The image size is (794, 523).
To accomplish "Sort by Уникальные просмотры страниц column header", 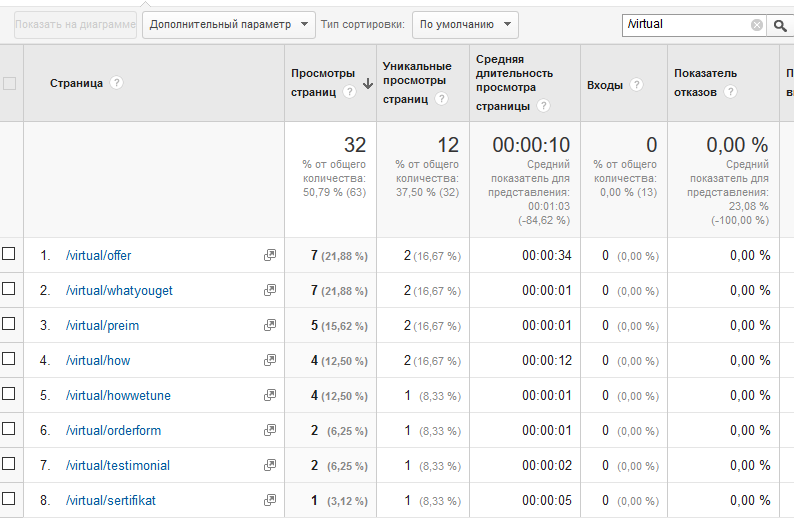I will click(417, 82).
